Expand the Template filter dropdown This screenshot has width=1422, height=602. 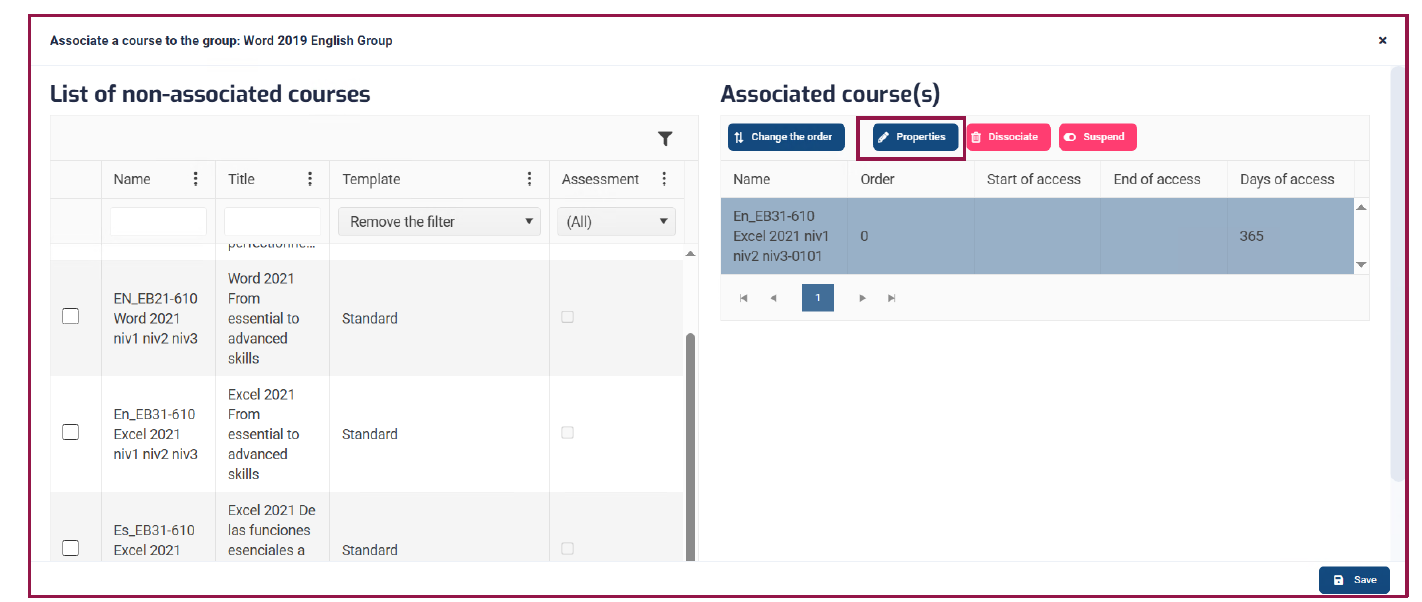(439, 222)
